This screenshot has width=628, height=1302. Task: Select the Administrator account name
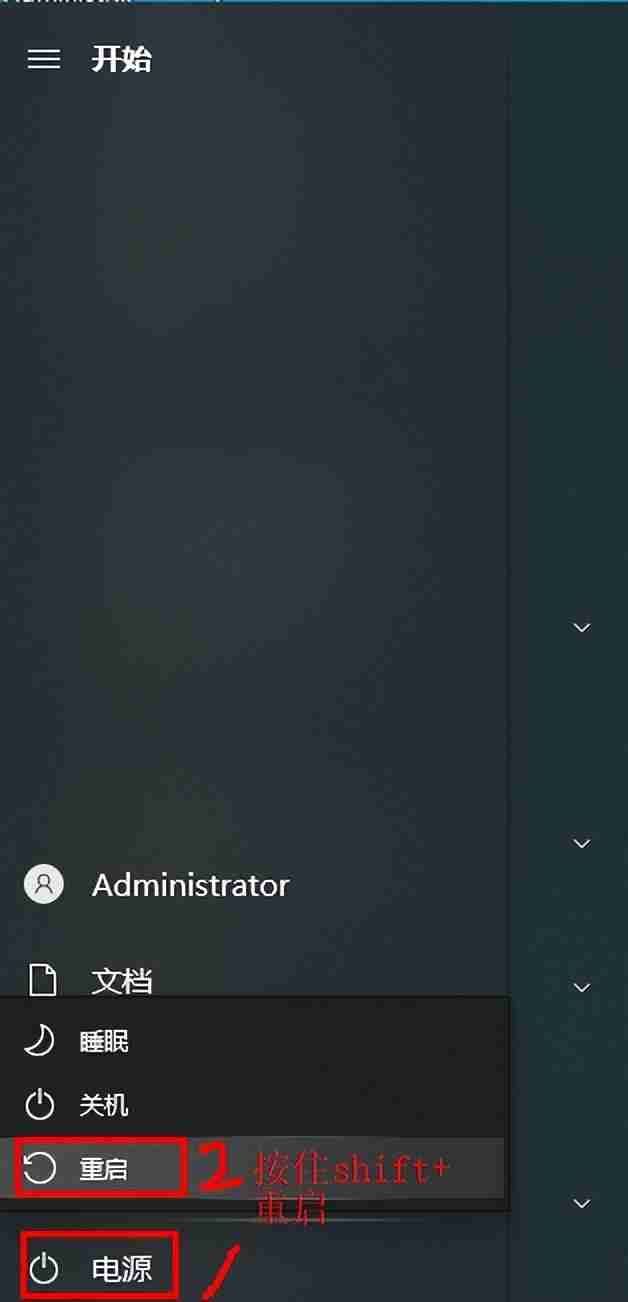coord(190,885)
